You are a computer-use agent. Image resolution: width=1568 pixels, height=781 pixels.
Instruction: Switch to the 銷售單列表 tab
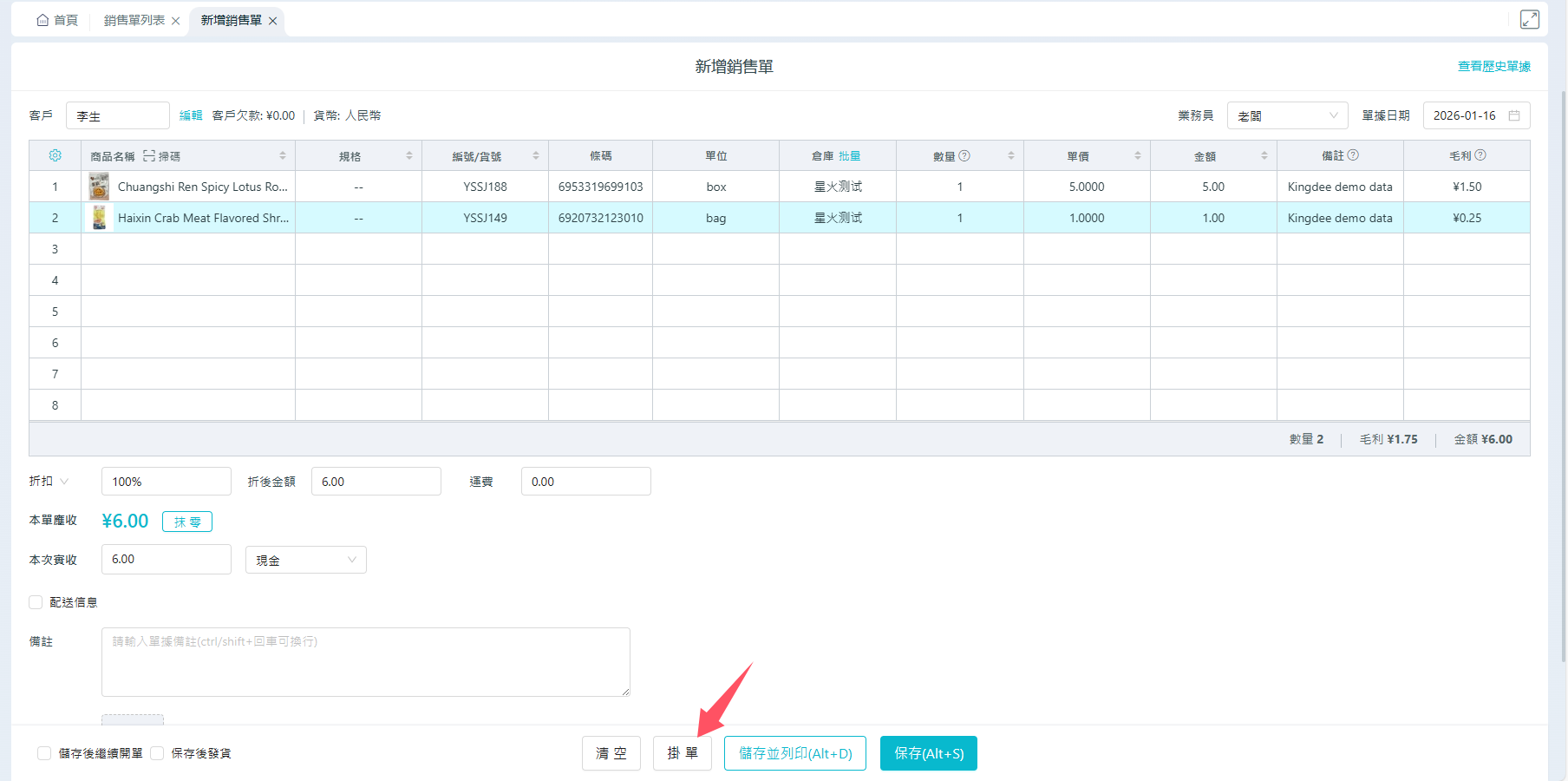[134, 20]
